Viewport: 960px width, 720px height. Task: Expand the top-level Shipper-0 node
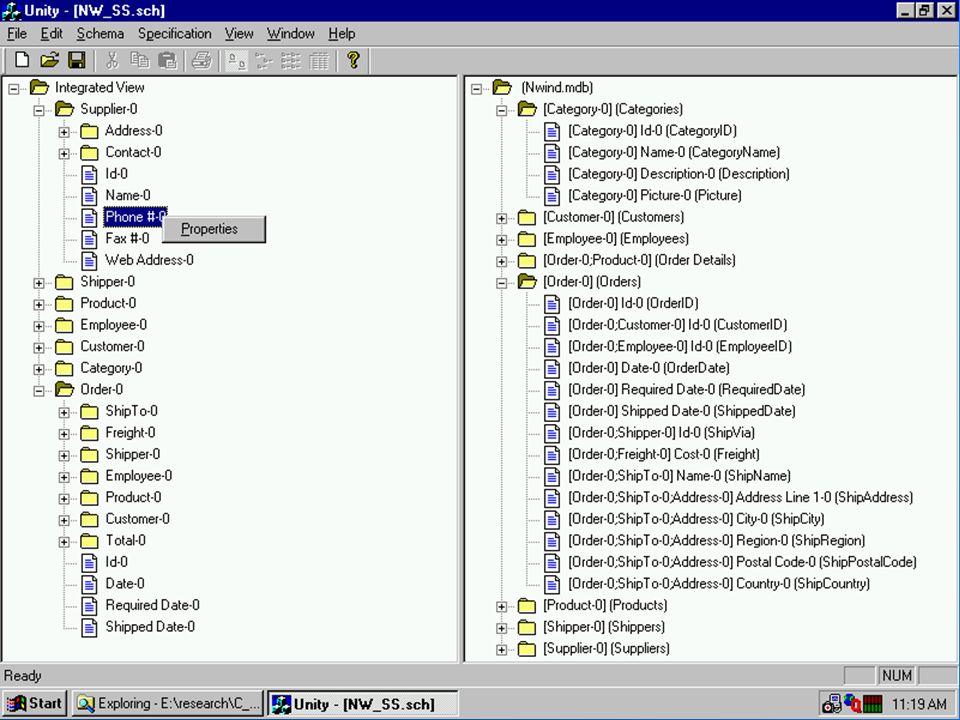click(x=39, y=283)
